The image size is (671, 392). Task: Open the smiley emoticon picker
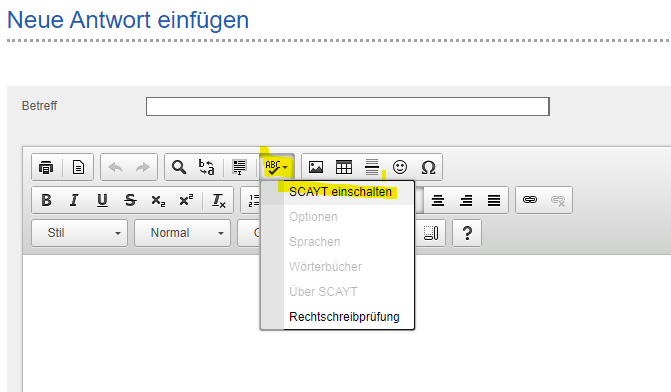click(400, 167)
